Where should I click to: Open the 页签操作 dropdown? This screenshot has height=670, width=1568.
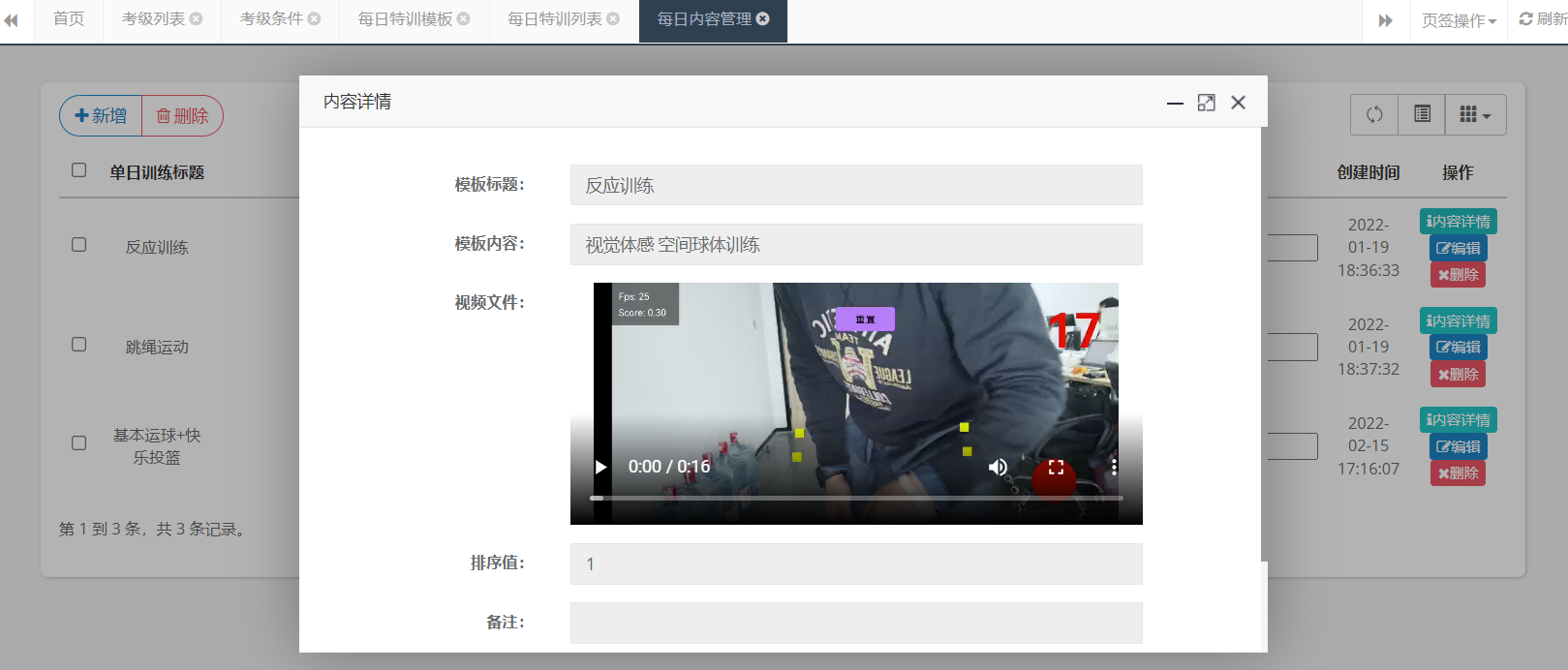1459,20
